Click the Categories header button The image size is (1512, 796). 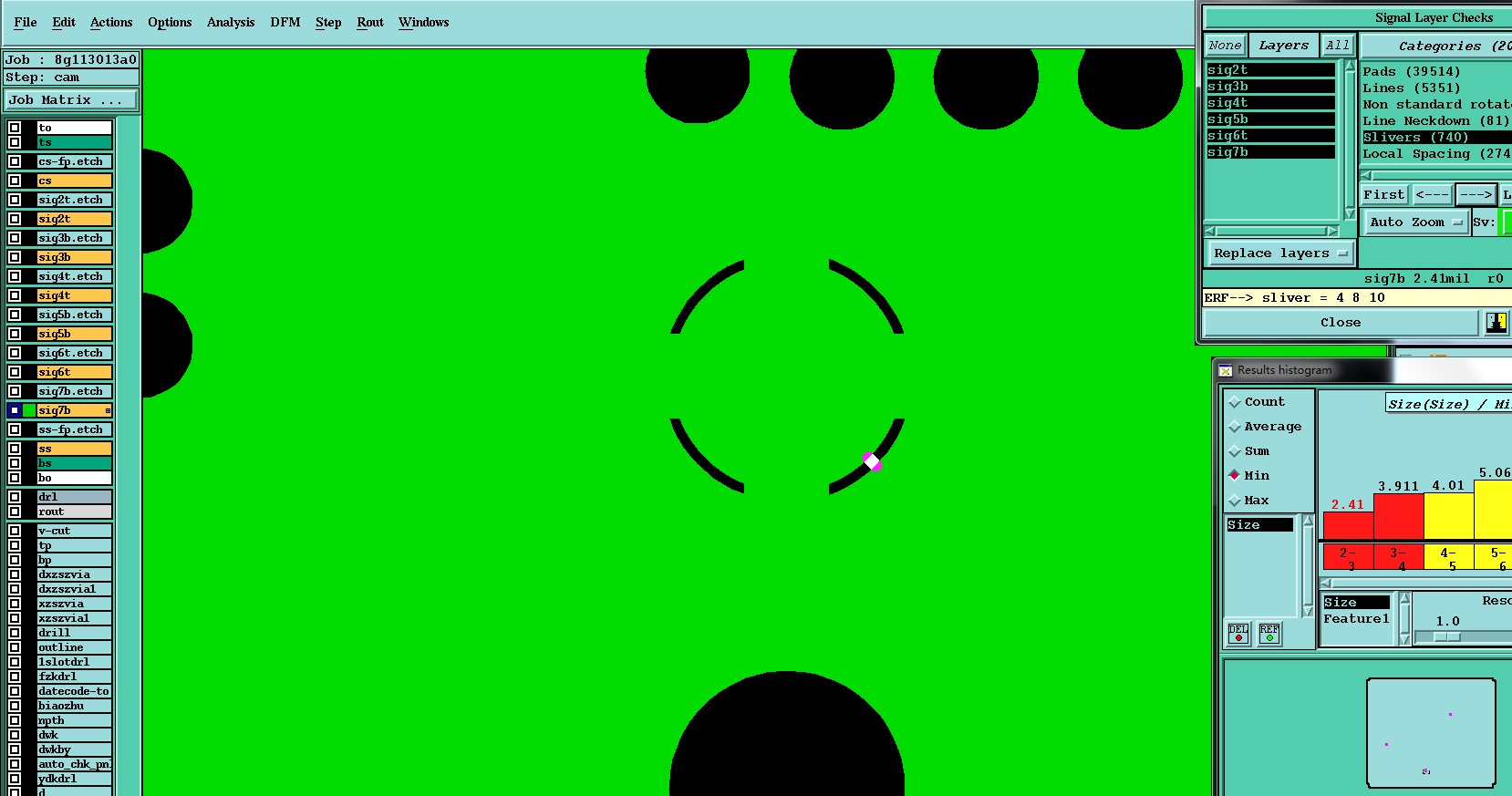(x=1437, y=46)
